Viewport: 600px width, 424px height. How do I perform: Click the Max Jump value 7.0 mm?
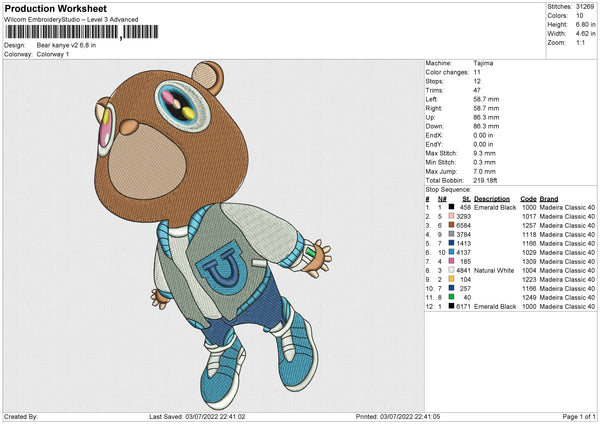pos(484,172)
